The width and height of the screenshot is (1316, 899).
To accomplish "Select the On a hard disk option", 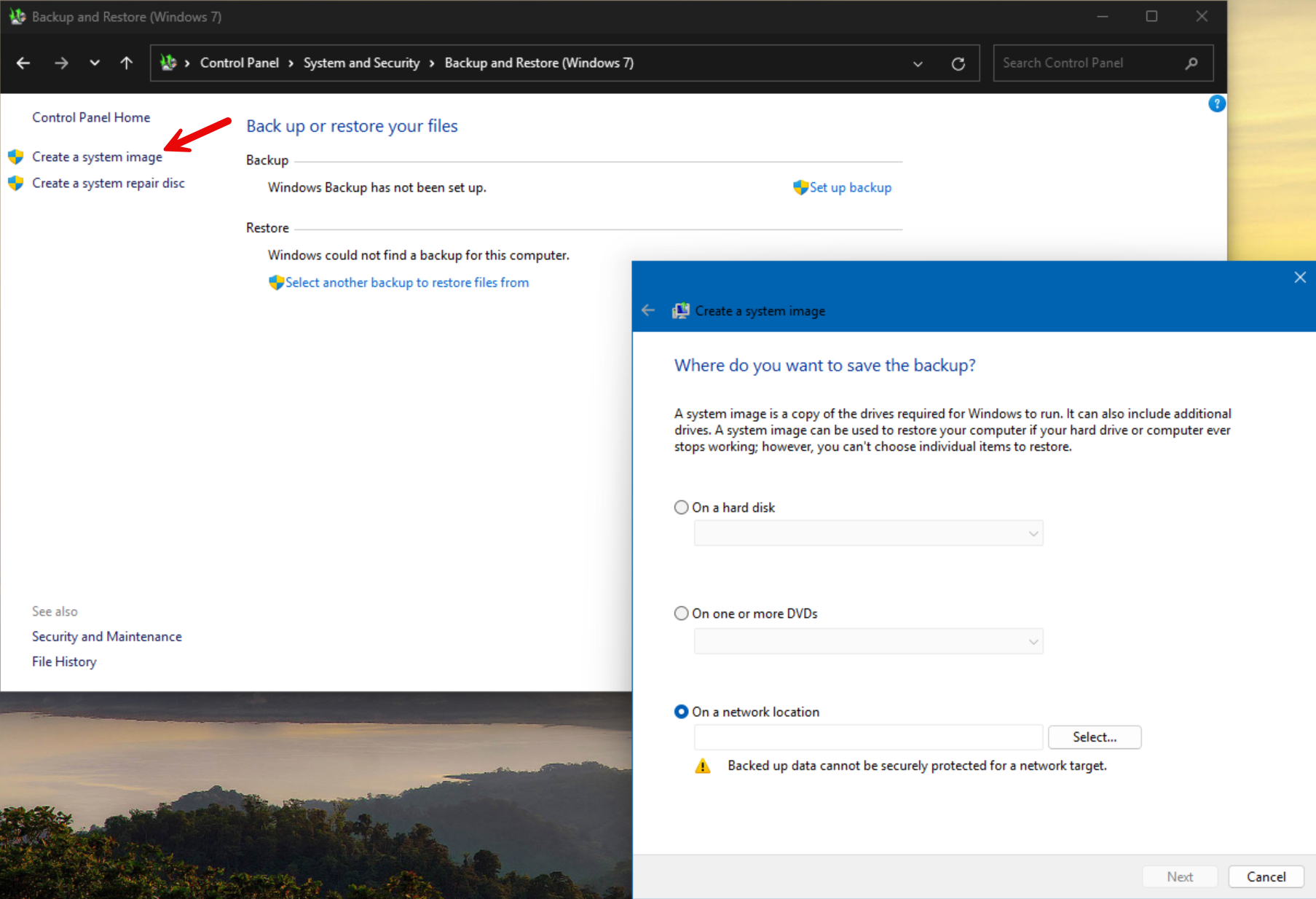I will coord(681,507).
